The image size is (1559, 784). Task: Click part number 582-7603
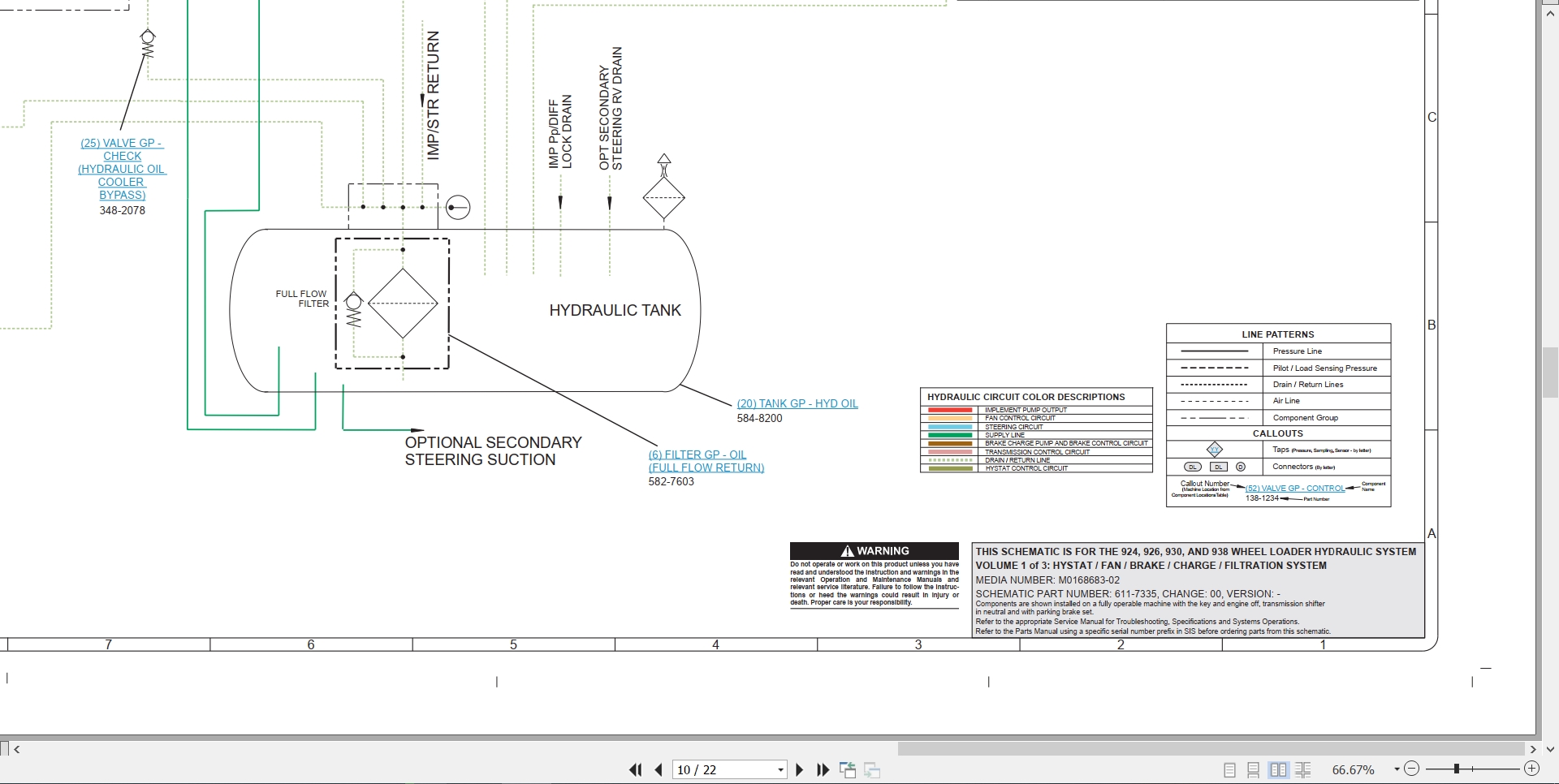(671, 481)
